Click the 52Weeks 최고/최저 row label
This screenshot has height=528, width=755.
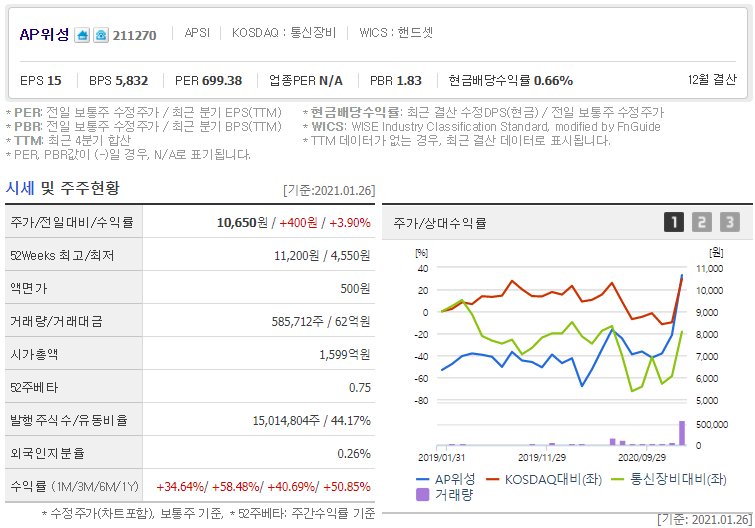(x=62, y=256)
